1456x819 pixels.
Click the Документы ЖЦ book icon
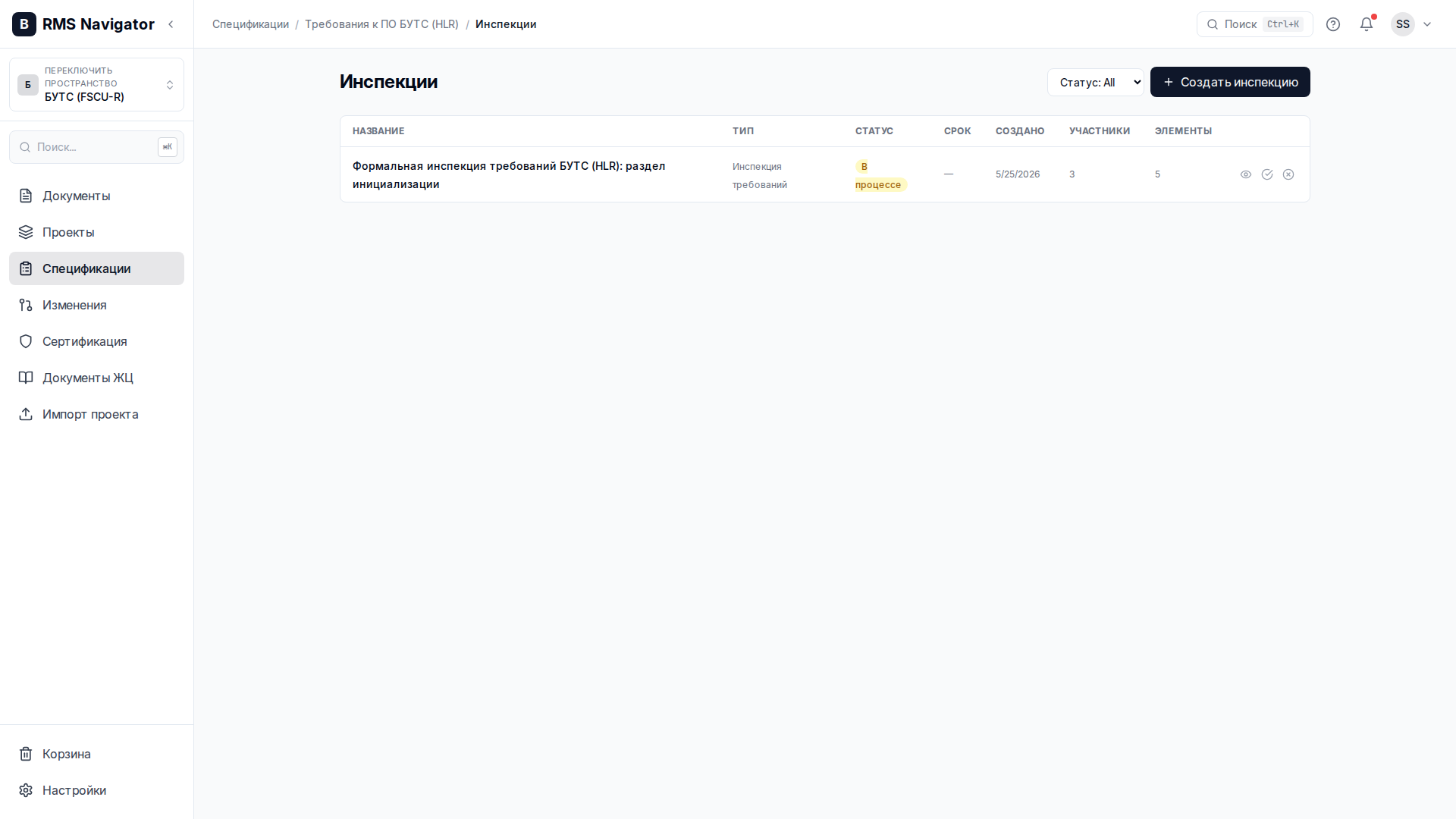click(26, 378)
